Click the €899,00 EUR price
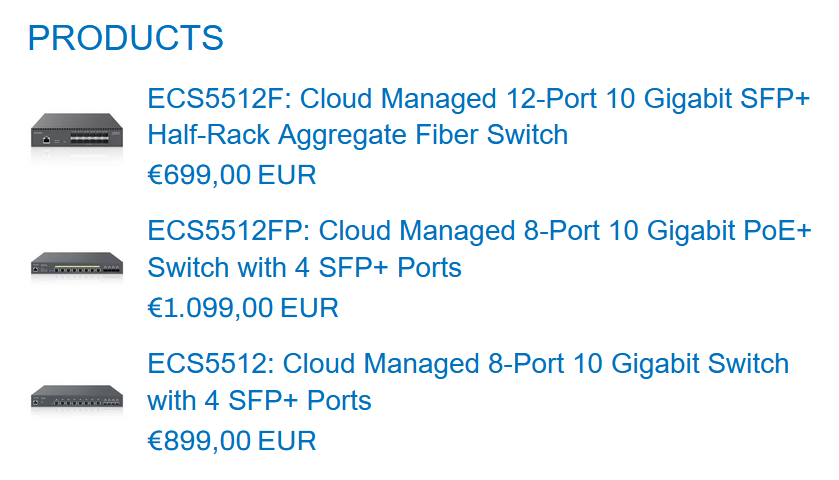Viewport: 839px width, 480px height. [x=231, y=439]
